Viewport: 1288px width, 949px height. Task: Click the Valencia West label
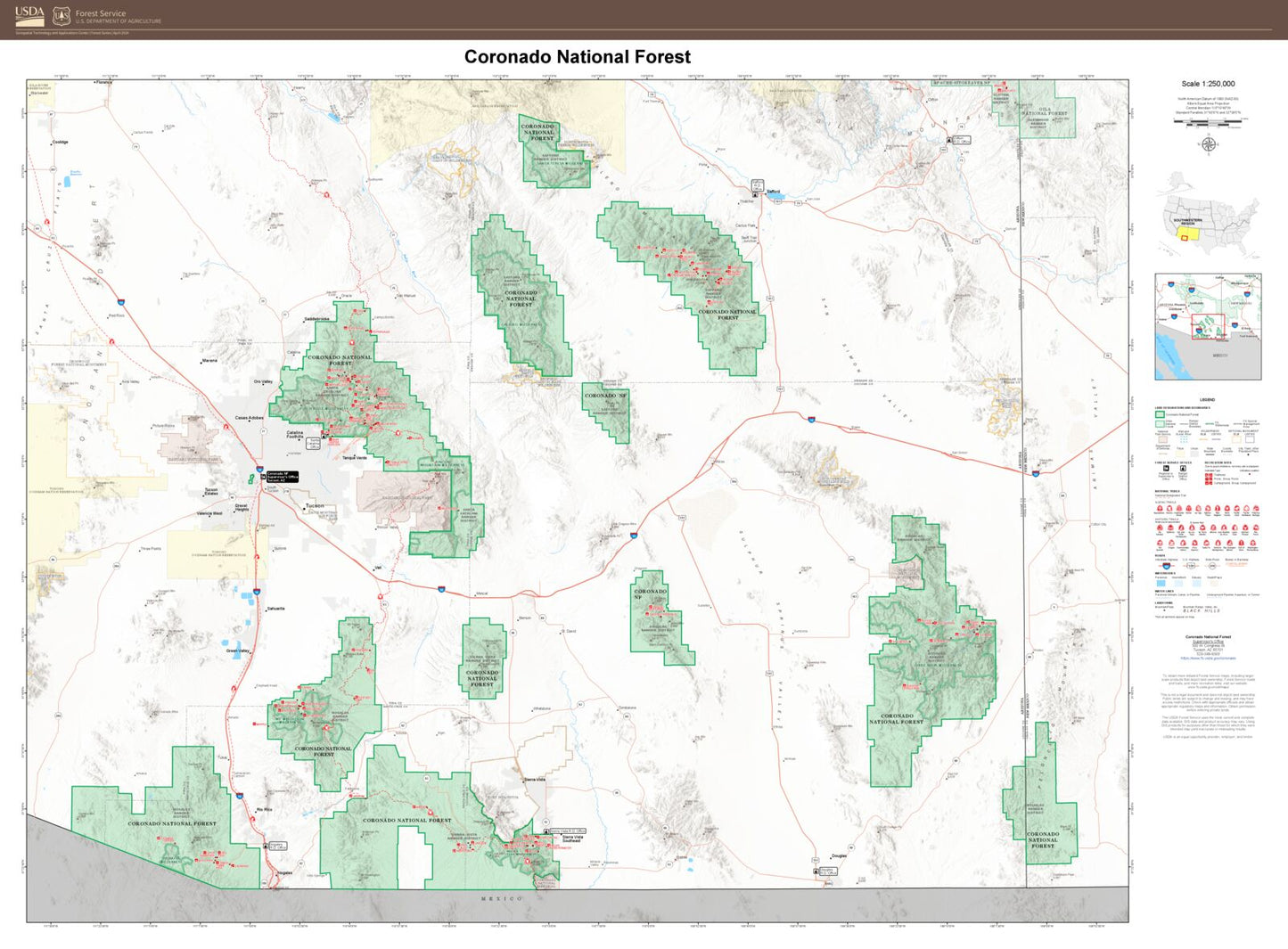(209, 514)
